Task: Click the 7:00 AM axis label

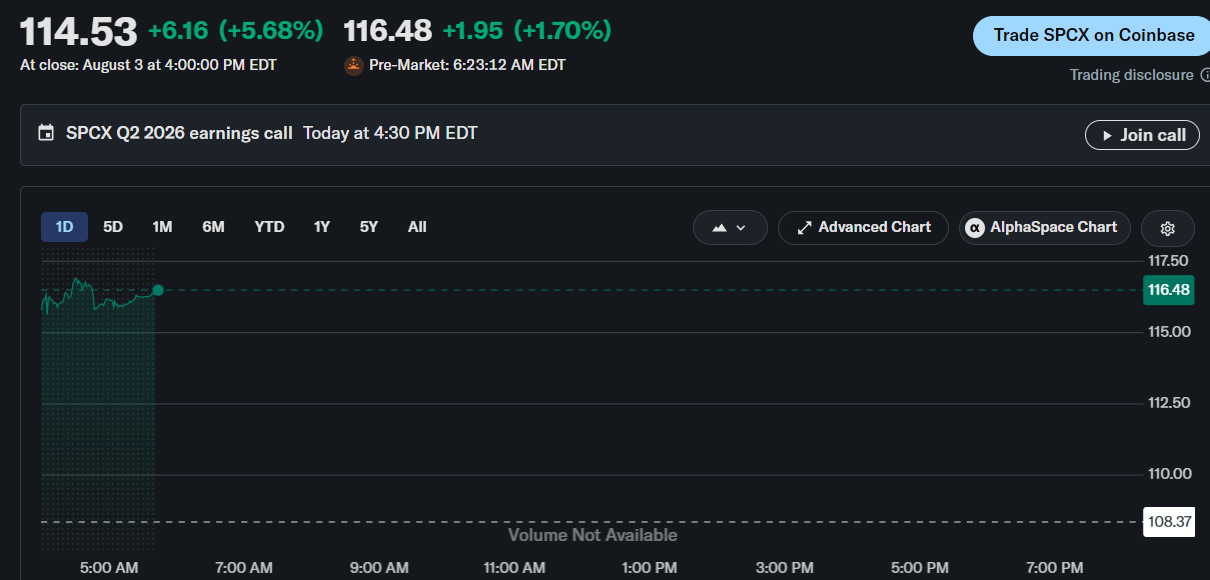Action: click(244, 568)
